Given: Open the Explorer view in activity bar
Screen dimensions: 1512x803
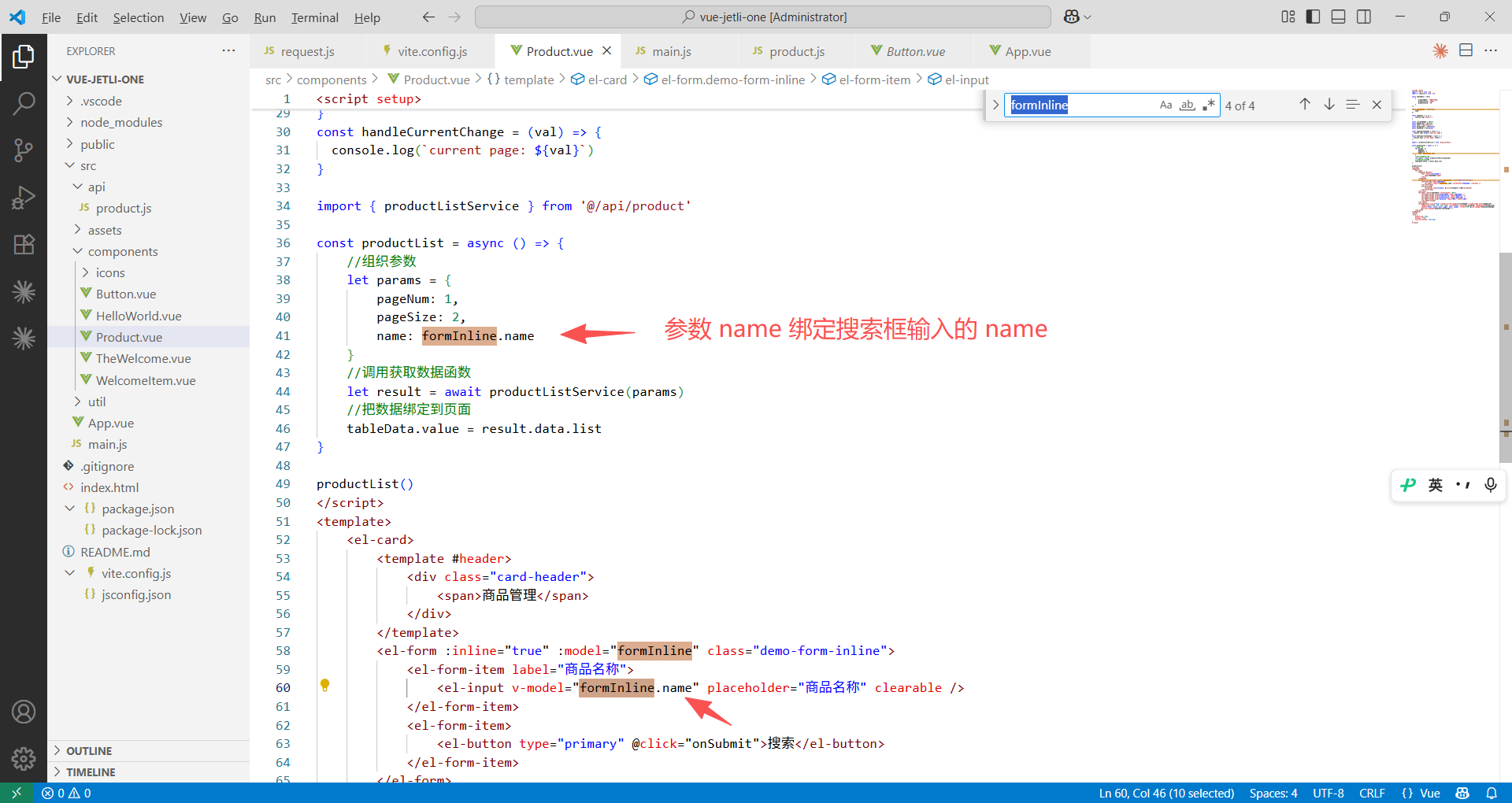Looking at the screenshot, I should pos(24,57).
